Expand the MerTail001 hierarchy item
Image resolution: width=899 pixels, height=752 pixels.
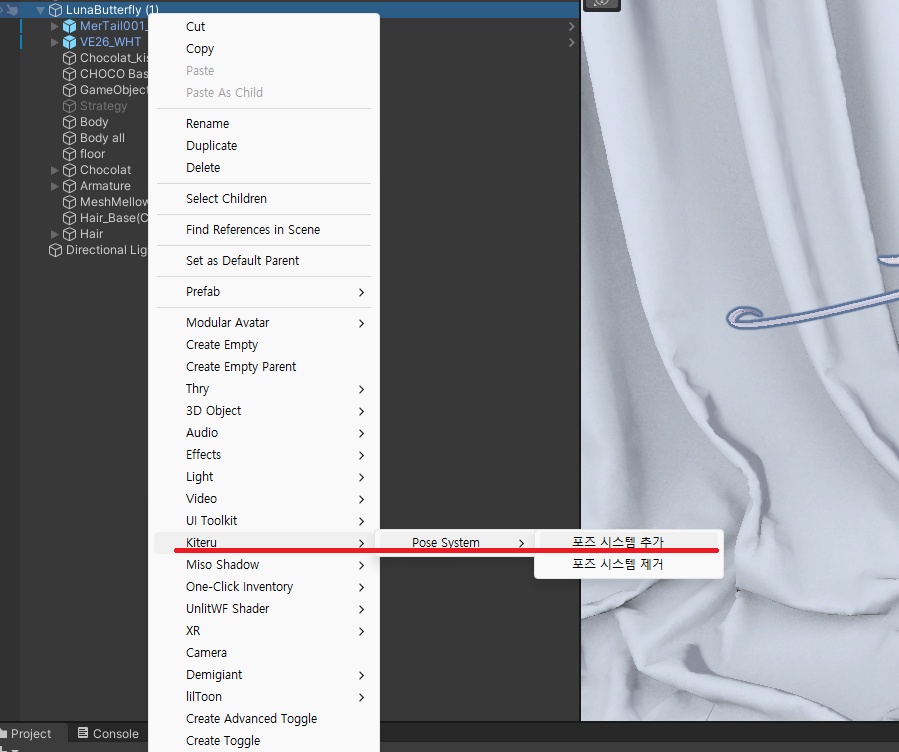pos(54,26)
